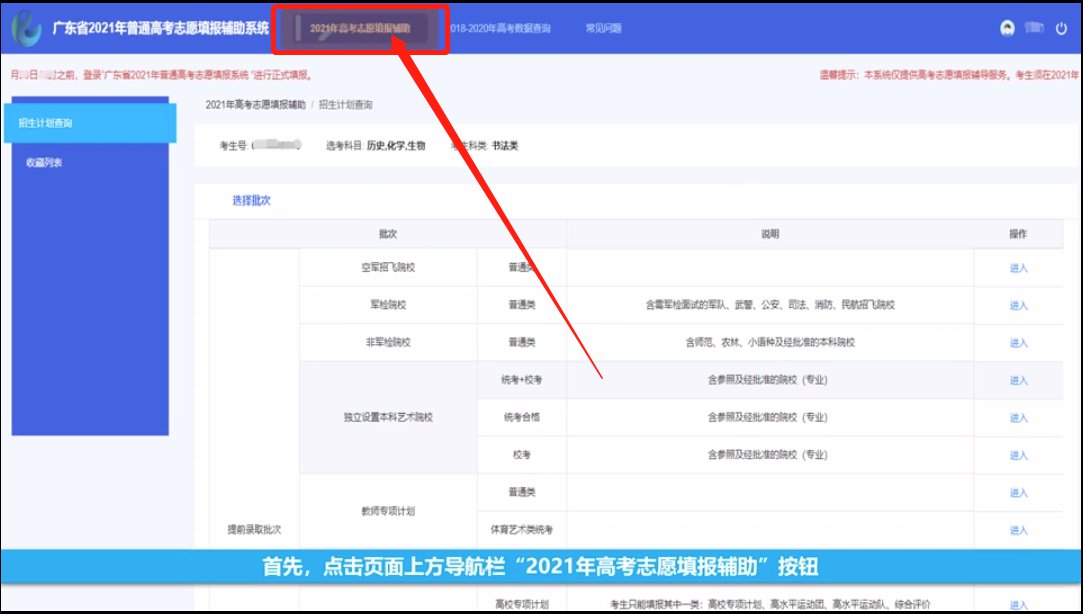Open the 常见问题 menu item
This screenshot has height=614, width=1083.
click(603, 29)
